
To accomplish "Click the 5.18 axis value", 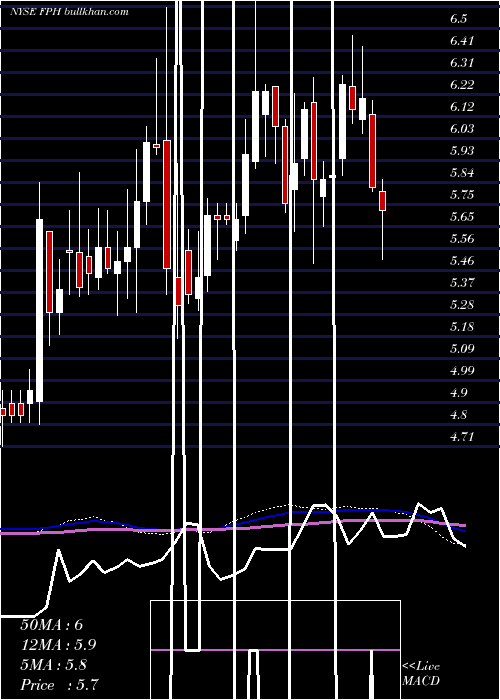I will [462, 327].
